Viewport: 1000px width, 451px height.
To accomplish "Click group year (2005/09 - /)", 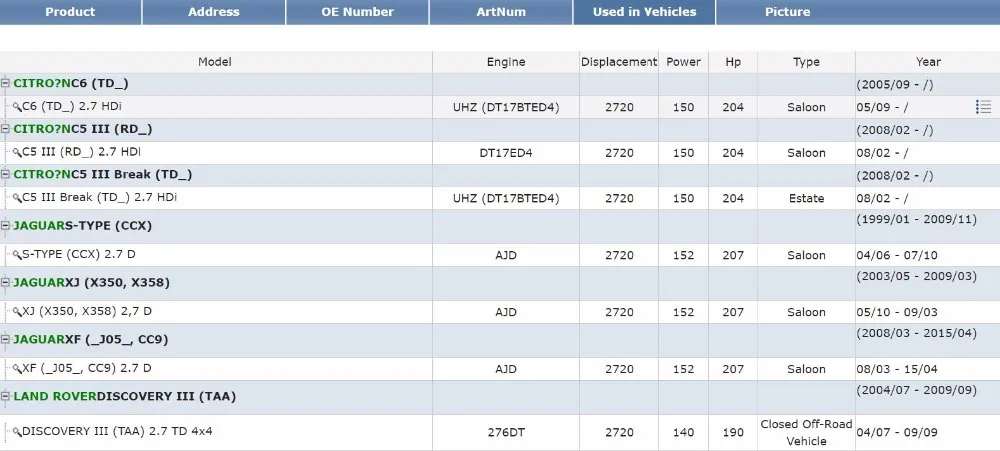I will point(895,84).
